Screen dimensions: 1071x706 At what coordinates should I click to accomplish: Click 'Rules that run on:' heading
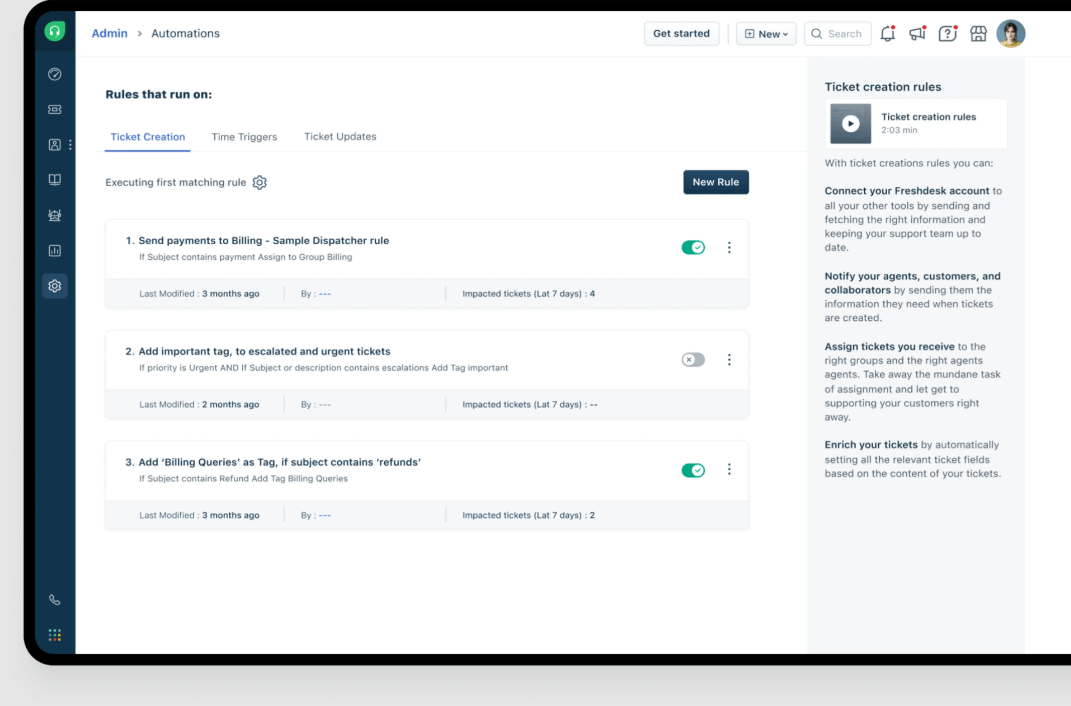click(158, 94)
